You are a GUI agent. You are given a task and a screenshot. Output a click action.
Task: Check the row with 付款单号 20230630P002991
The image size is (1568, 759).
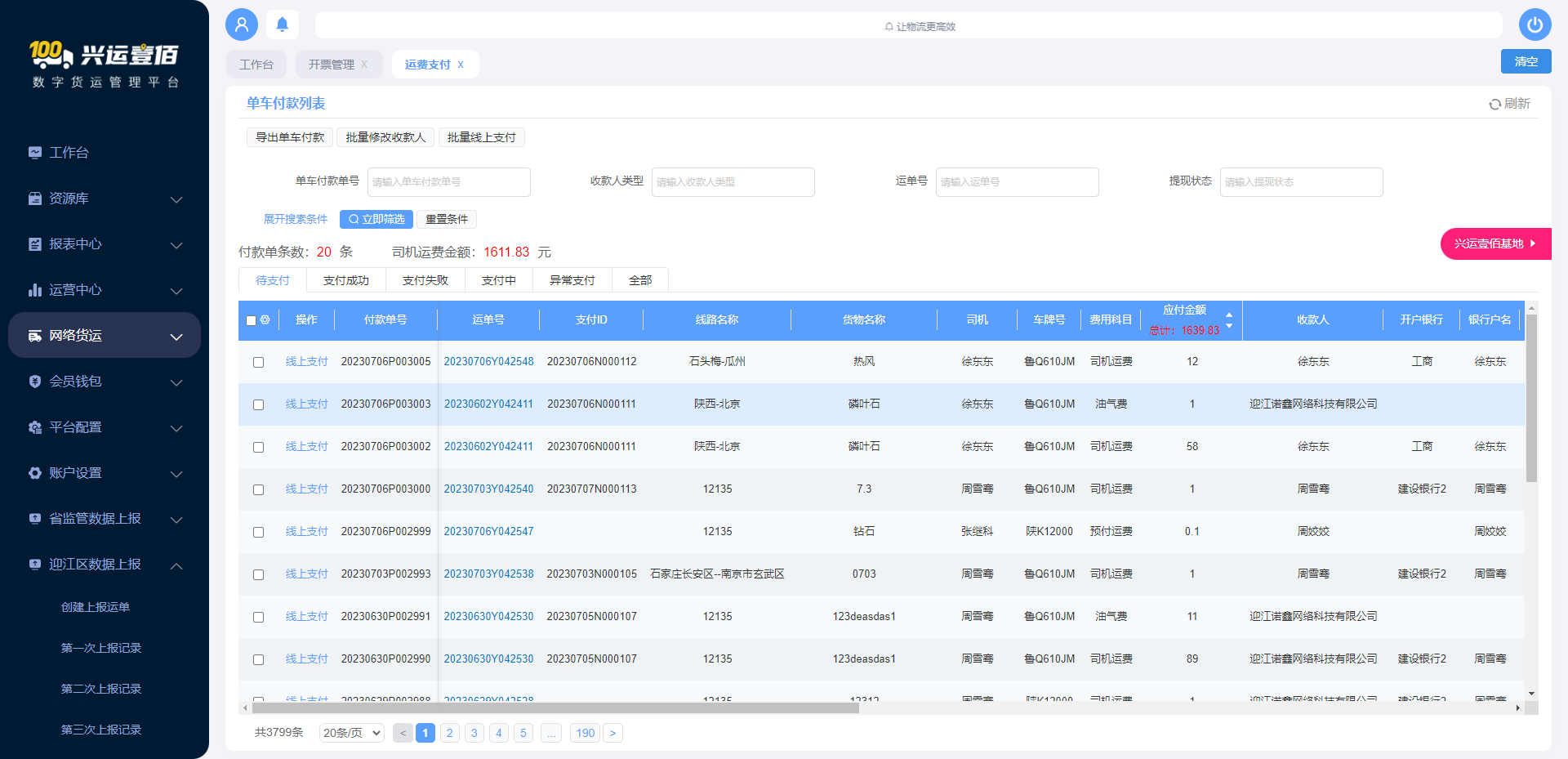coord(258,617)
